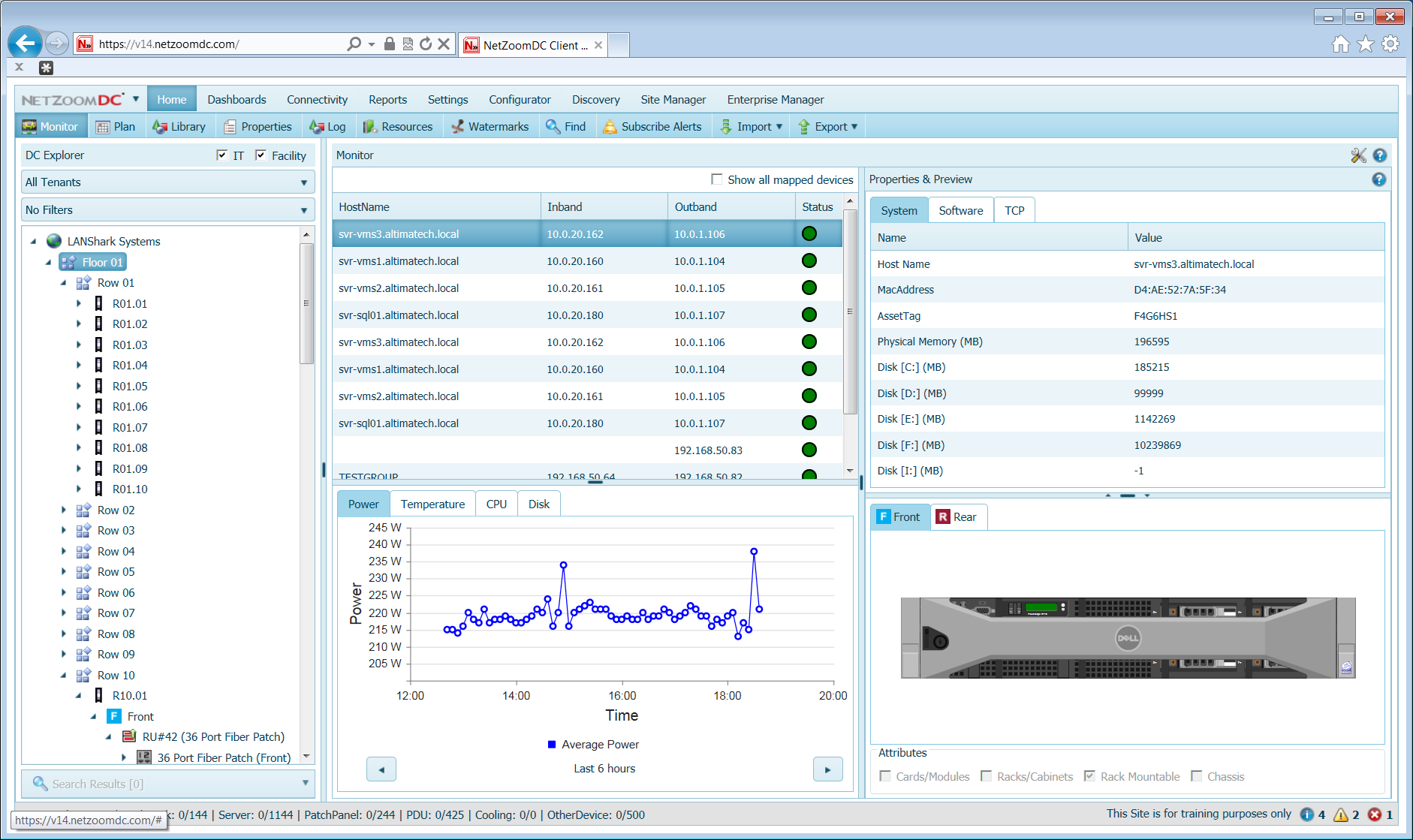Click the Find magnifier icon
The image size is (1413, 840).
coord(553,127)
